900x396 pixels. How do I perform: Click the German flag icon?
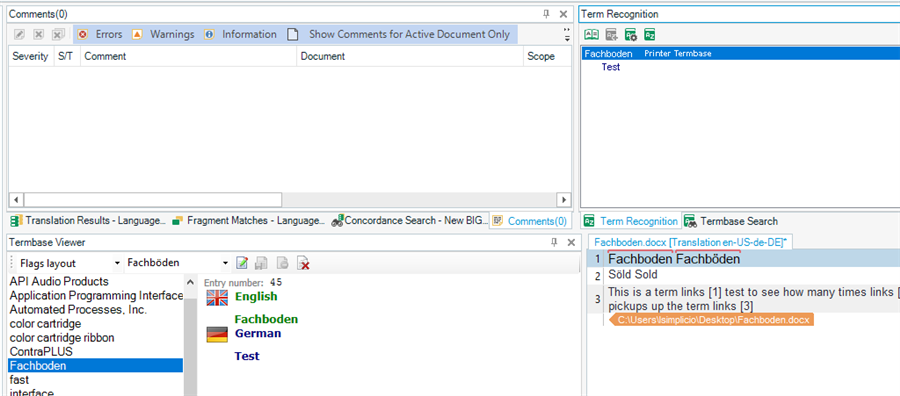(x=217, y=334)
